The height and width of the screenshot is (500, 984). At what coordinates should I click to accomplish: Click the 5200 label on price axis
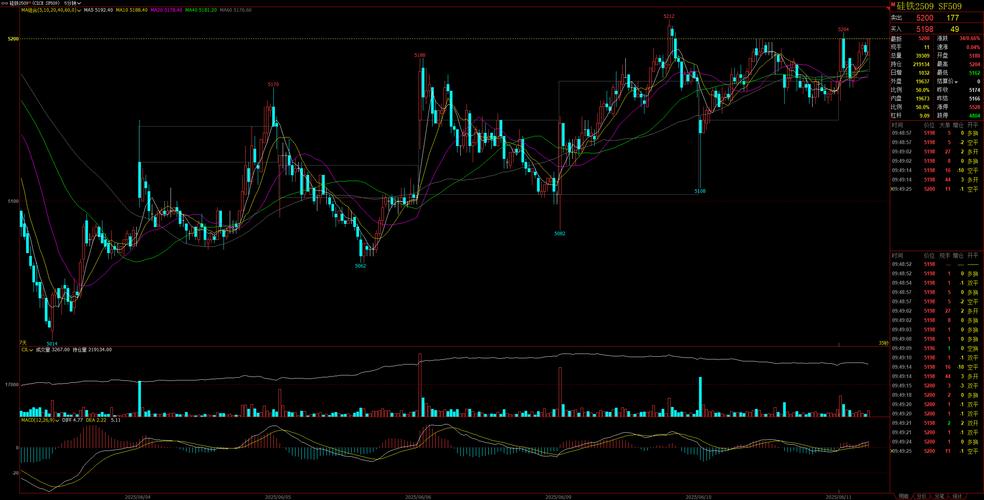tap(12, 39)
